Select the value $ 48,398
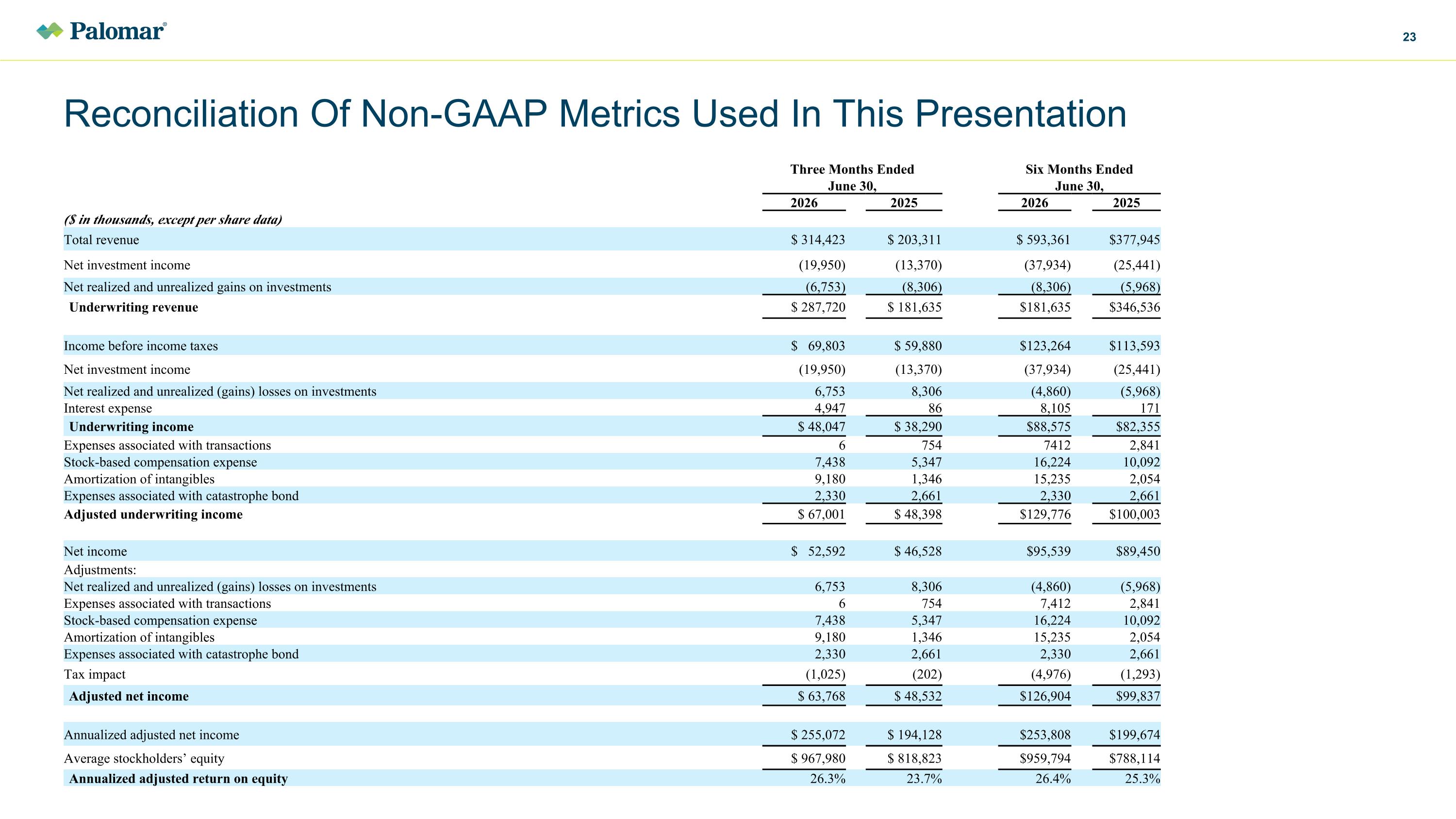1456x819 pixels. (x=918, y=514)
